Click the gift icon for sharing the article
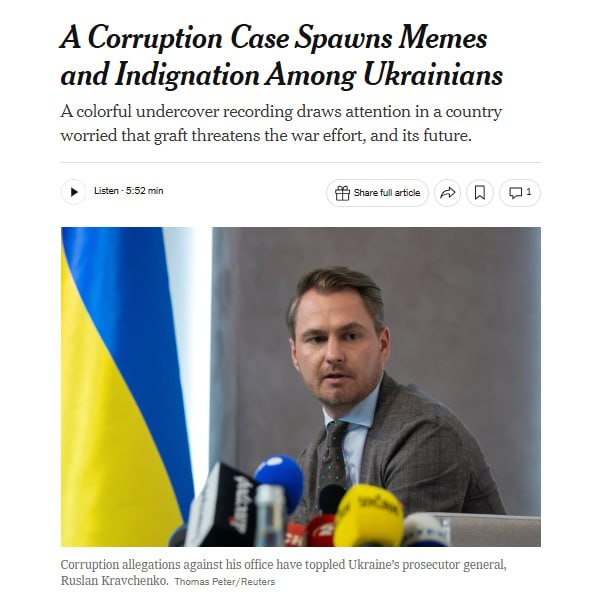The width and height of the screenshot is (597, 605). click(x=342, y=193)
